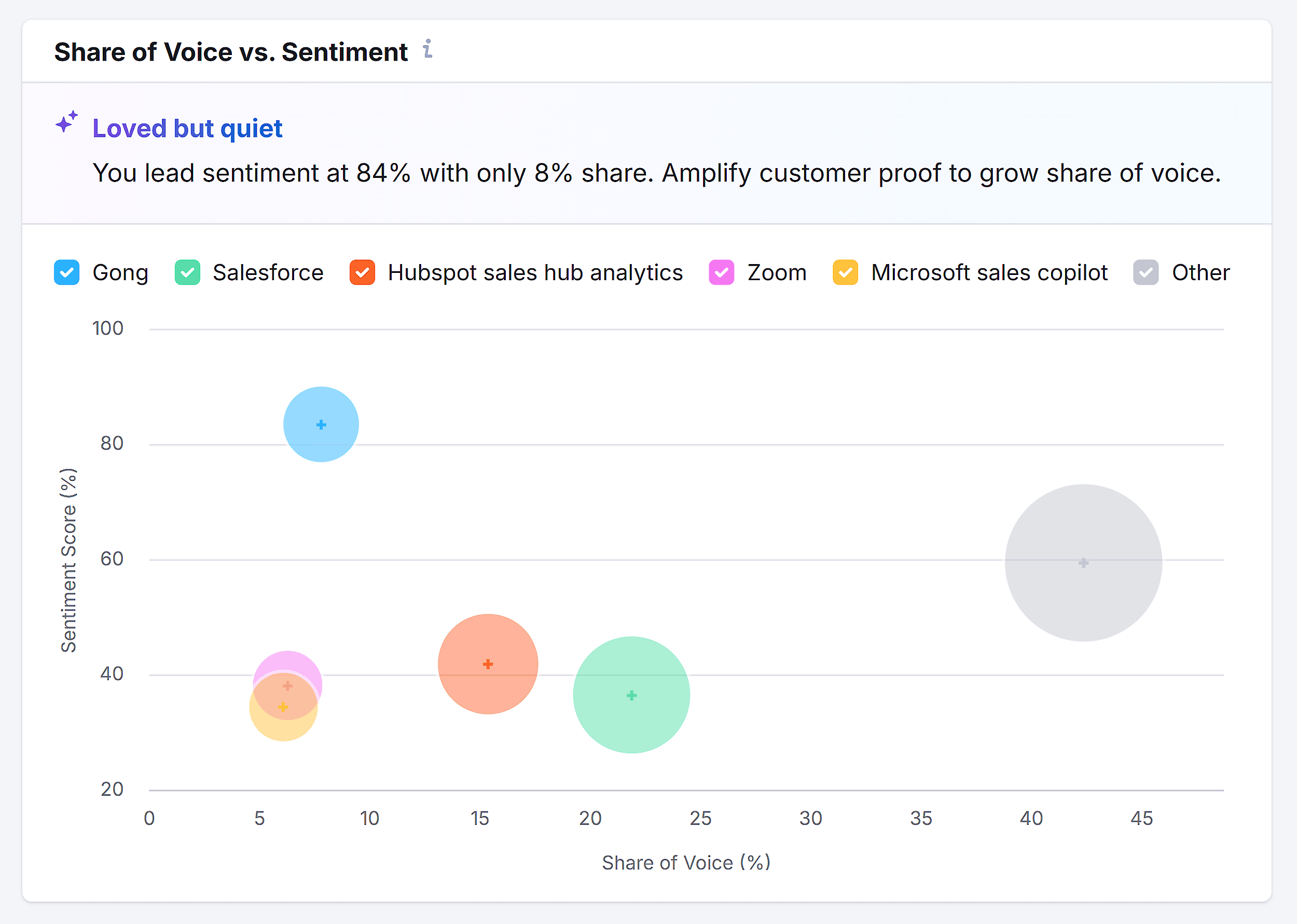Click the info icon beside chart title
Image resolution: width=1297 pixels, height=924 pixels.
pos(428,51)
